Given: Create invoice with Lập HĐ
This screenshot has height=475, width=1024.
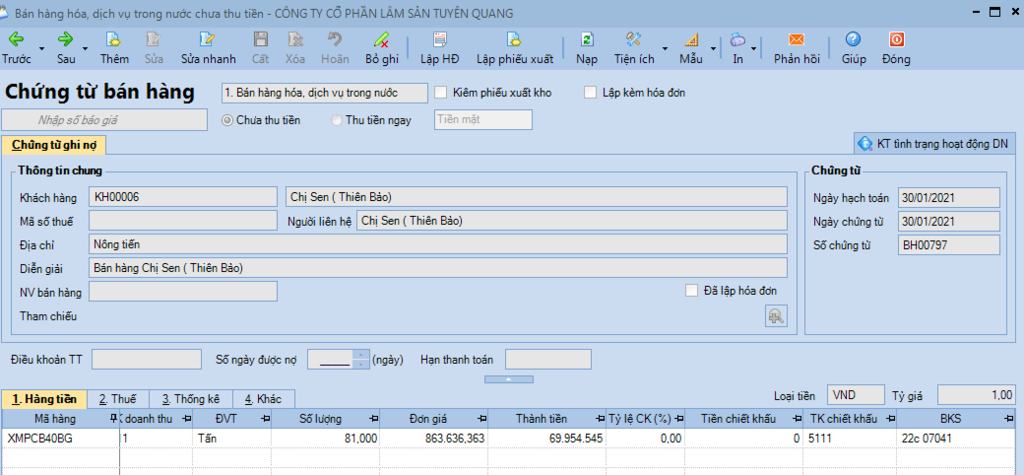Looking at the screenshot, I should (x=440, y=48).
